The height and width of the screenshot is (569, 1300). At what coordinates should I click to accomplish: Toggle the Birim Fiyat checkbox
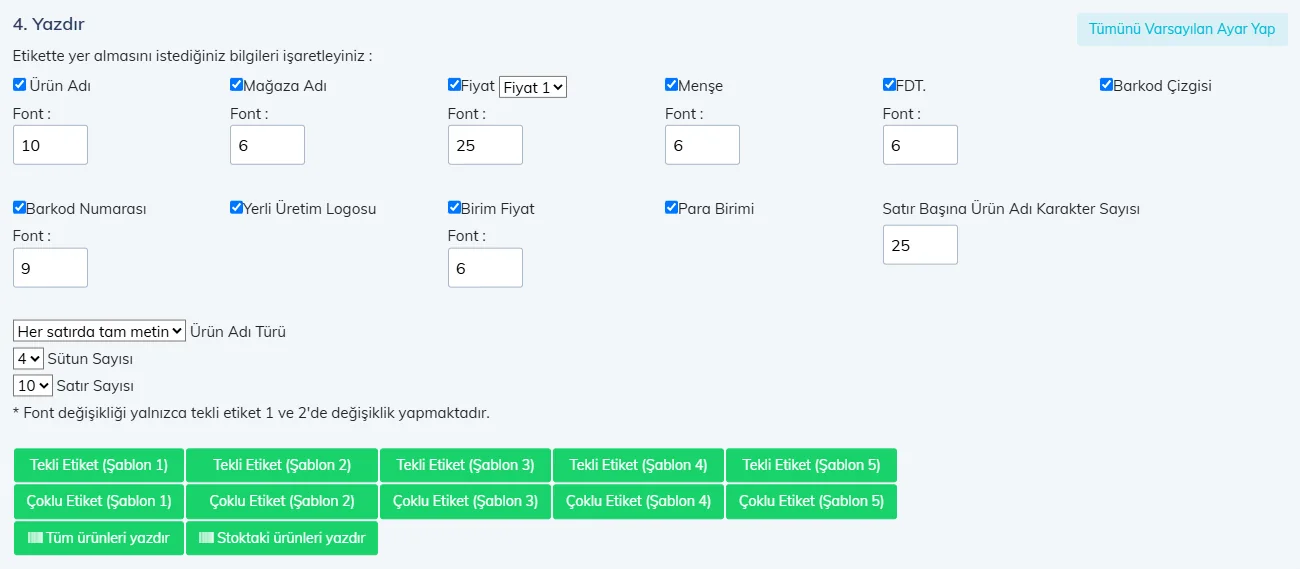[x=454, y=208]
